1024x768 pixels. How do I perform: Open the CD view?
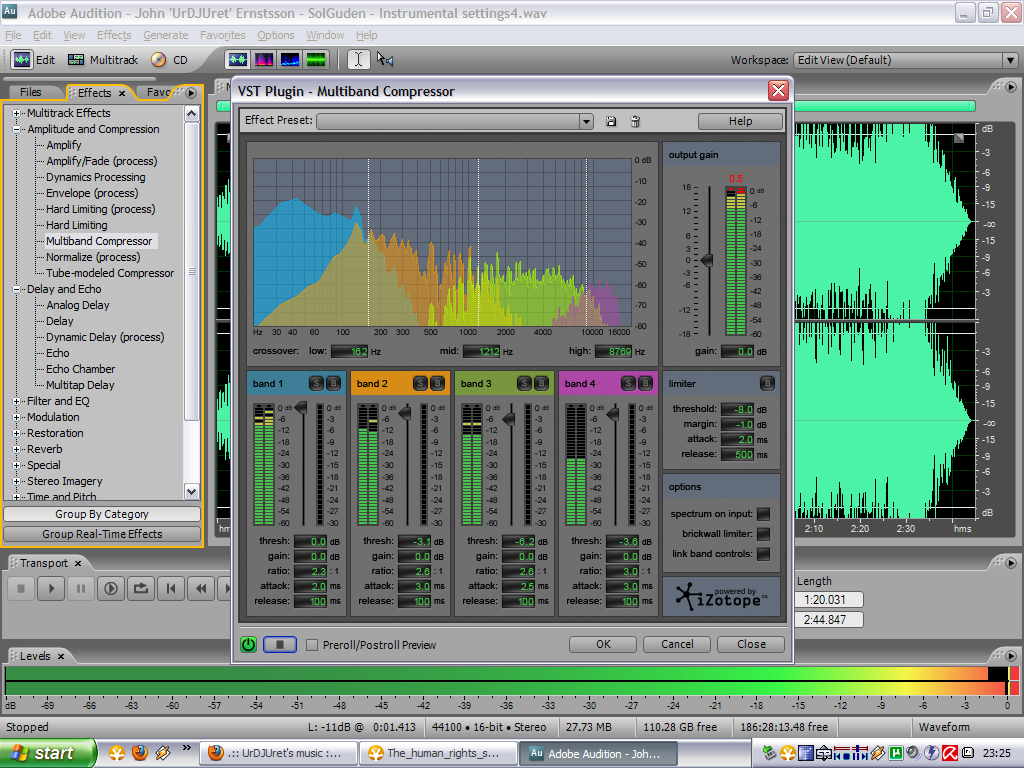170,60
